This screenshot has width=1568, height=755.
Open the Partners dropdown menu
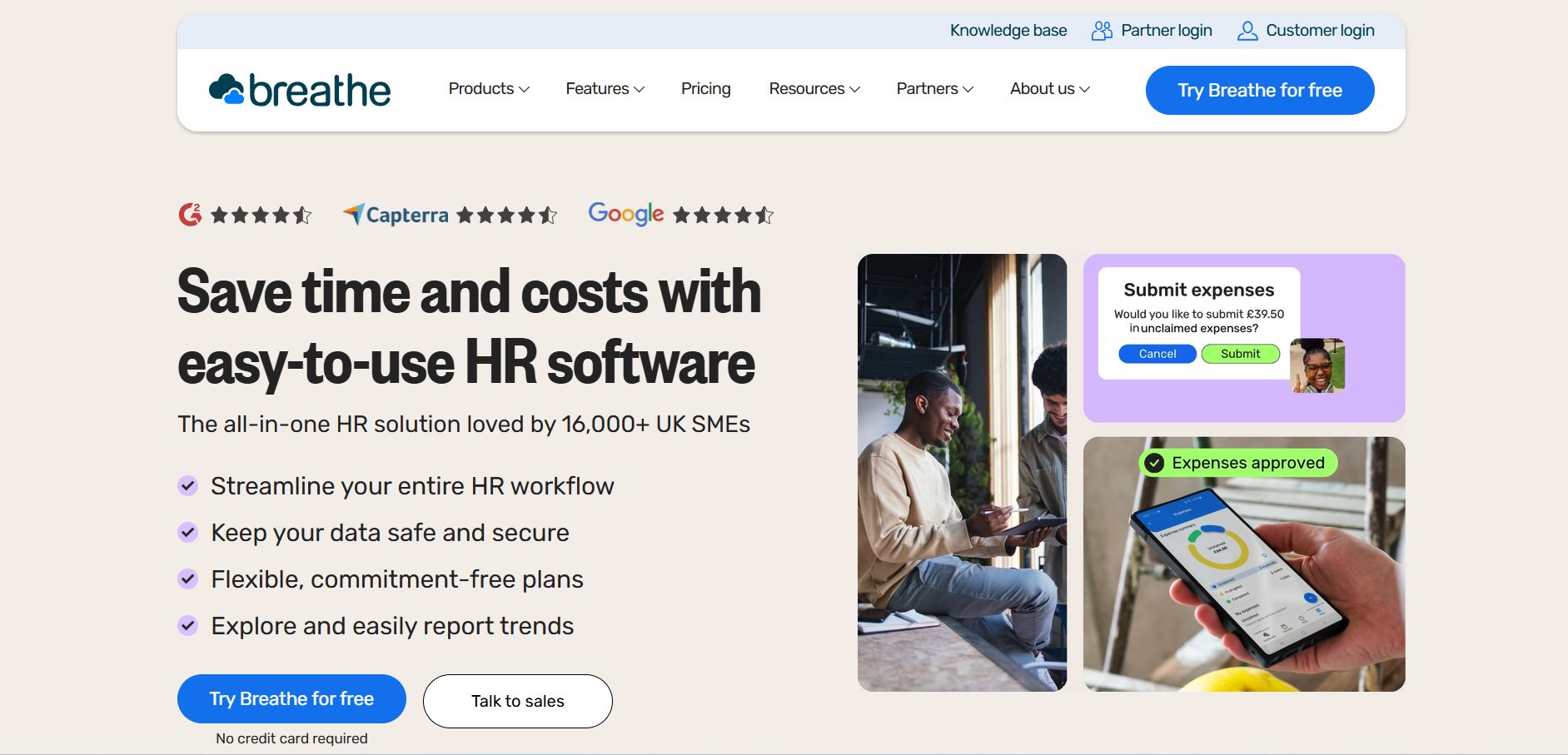click(934, 89)
